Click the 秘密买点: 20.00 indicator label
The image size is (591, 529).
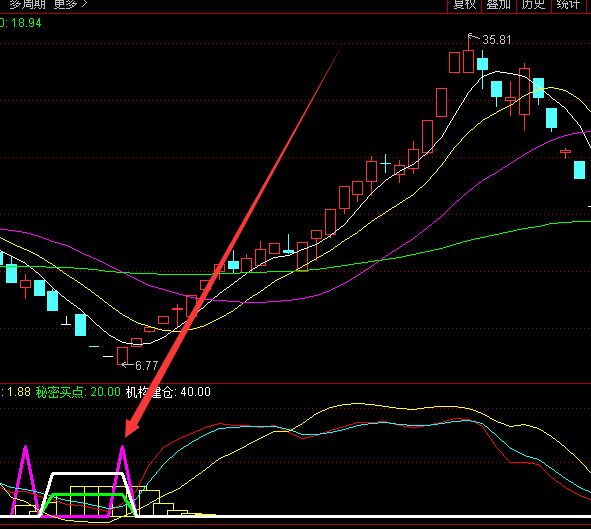click(x=78, y=392)
